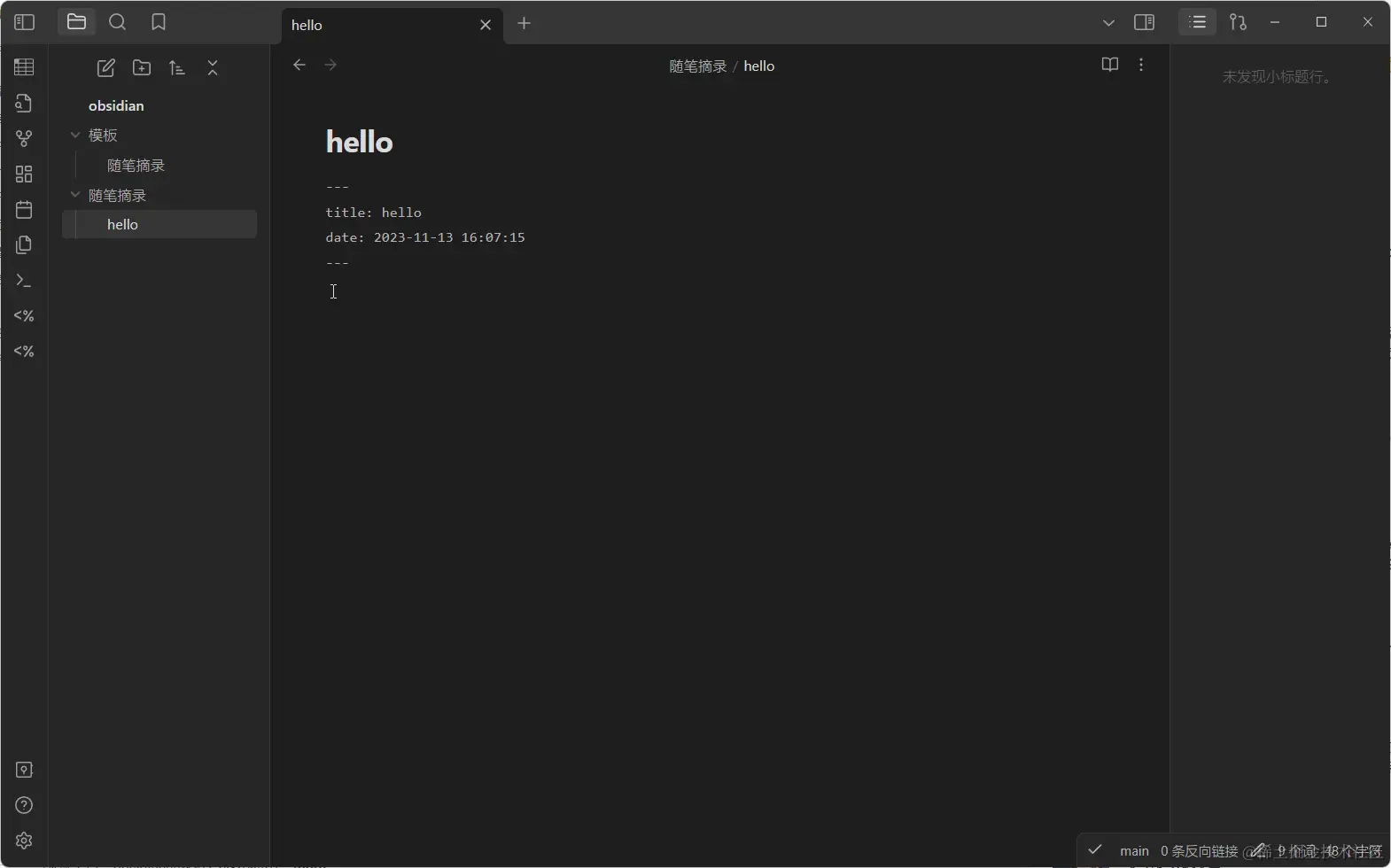Click the hello breadcrumb title

(759, 66)
